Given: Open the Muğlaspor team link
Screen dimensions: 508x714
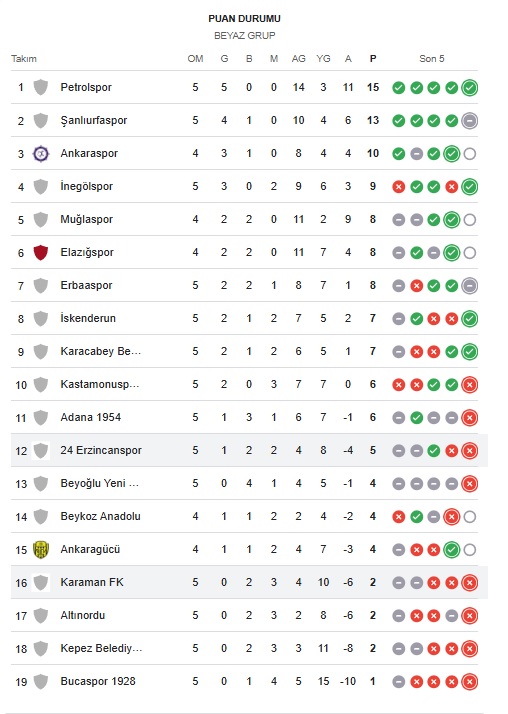Looking at the screenshot, I should tap(86, 219).
